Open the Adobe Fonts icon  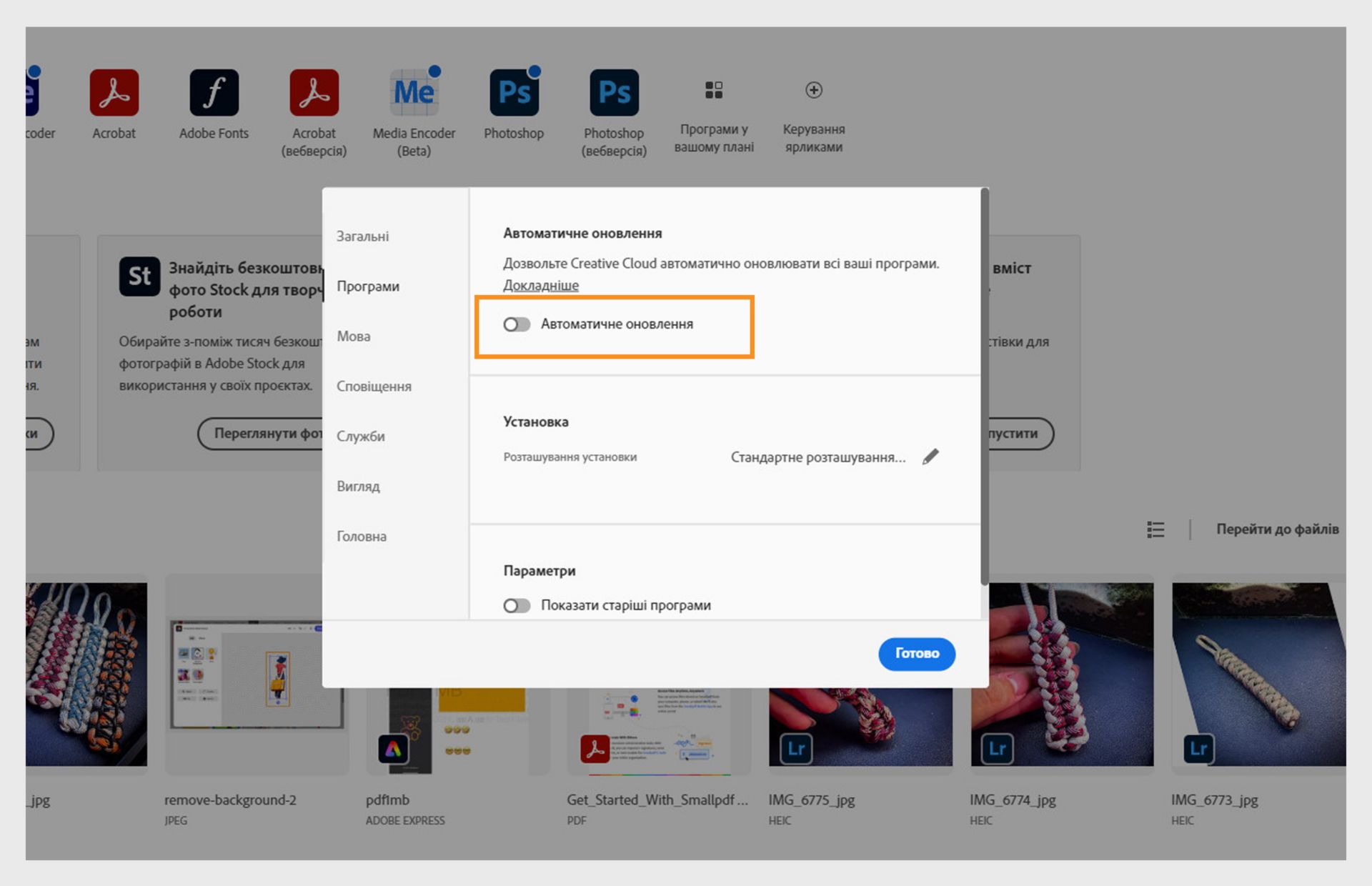pyautogui.click(x=214, y=93)
